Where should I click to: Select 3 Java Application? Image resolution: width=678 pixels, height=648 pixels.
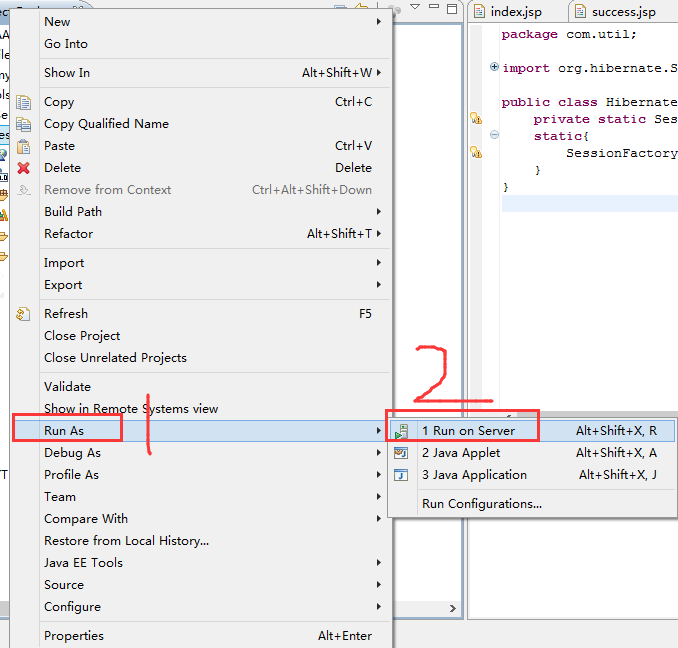point(532,475)
